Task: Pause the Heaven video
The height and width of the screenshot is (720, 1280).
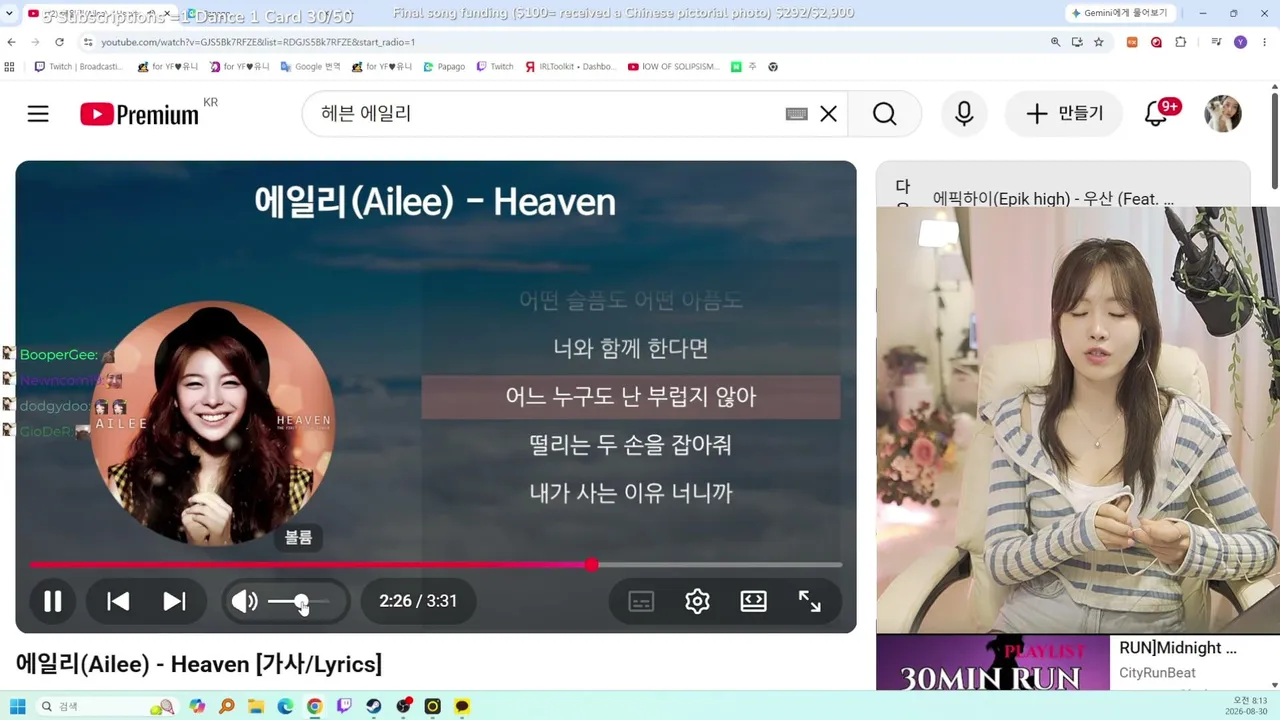Action: (x=53, y=601)
